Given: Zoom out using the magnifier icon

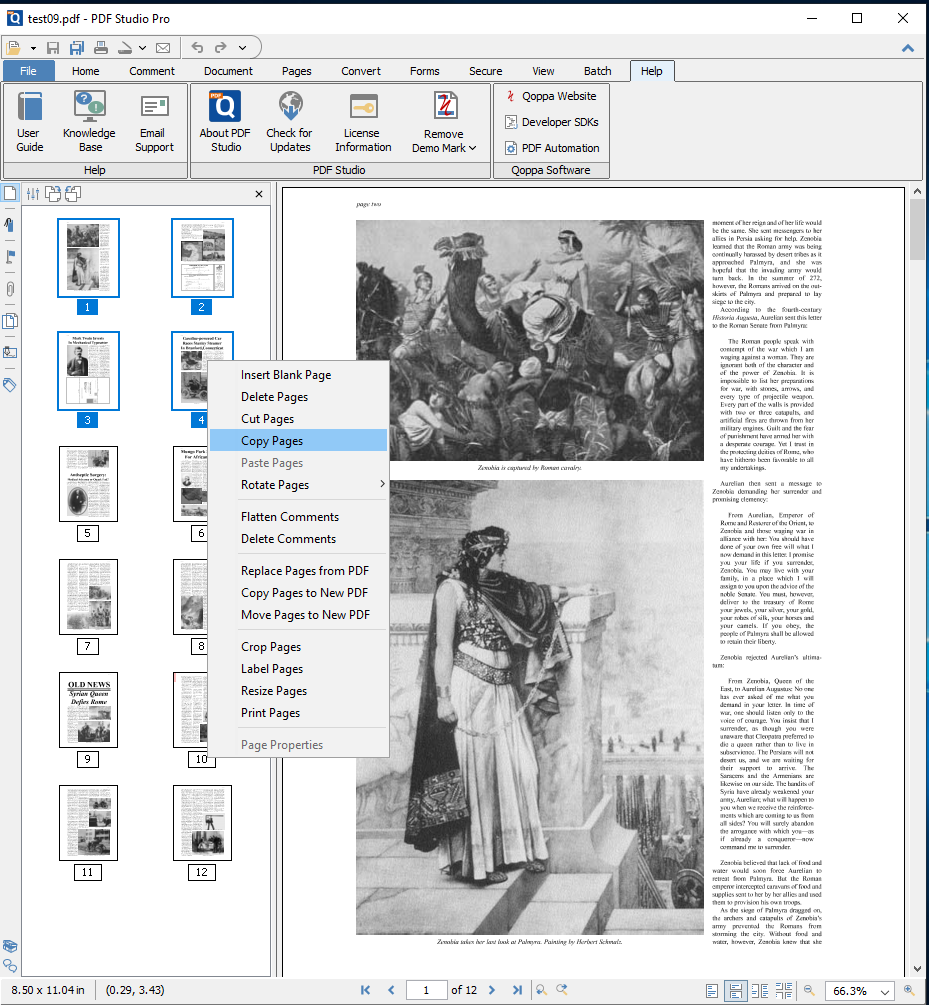Looking at the screenshot, I should [809, 990].
